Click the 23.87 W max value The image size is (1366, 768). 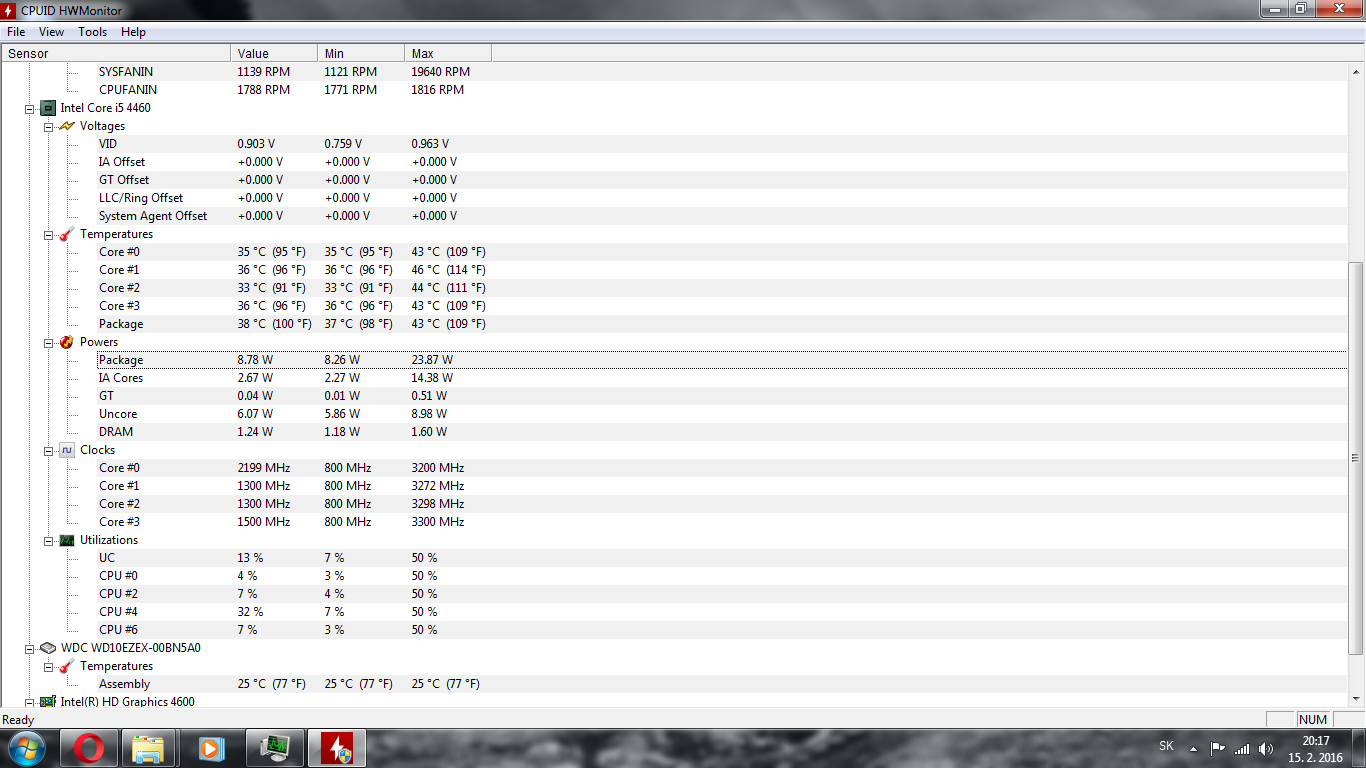(432, 360)
